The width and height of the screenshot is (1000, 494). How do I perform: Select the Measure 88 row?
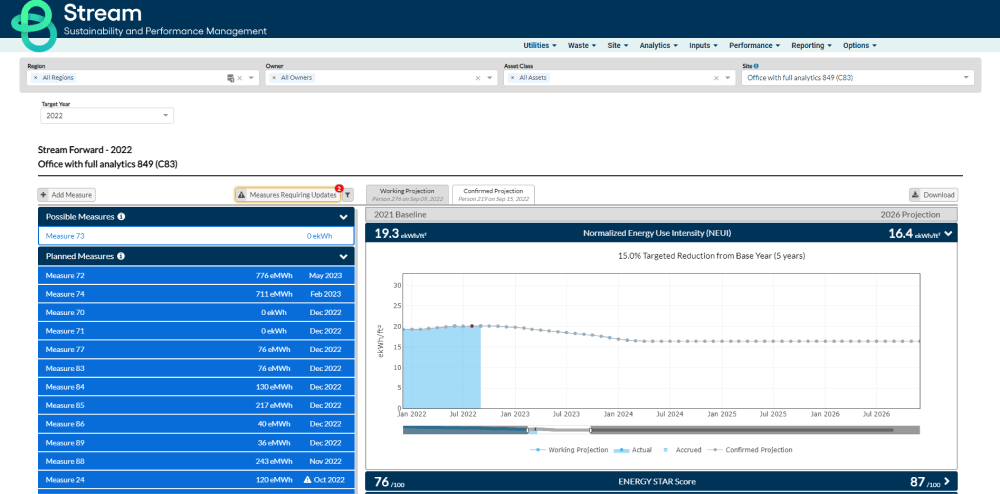pos(196,461)
